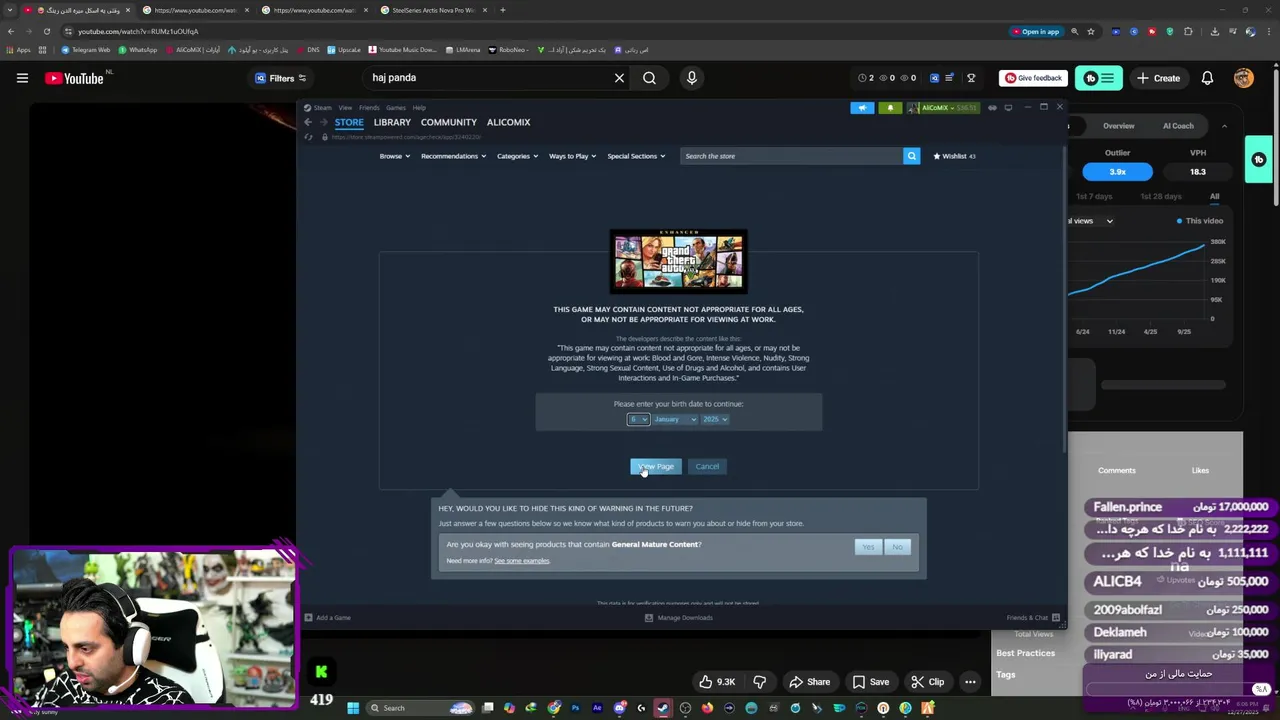Go to YouTube home via logo
Image resolution: width=1280 pixels, height=720 pixels.
click(x=74, y=78)
